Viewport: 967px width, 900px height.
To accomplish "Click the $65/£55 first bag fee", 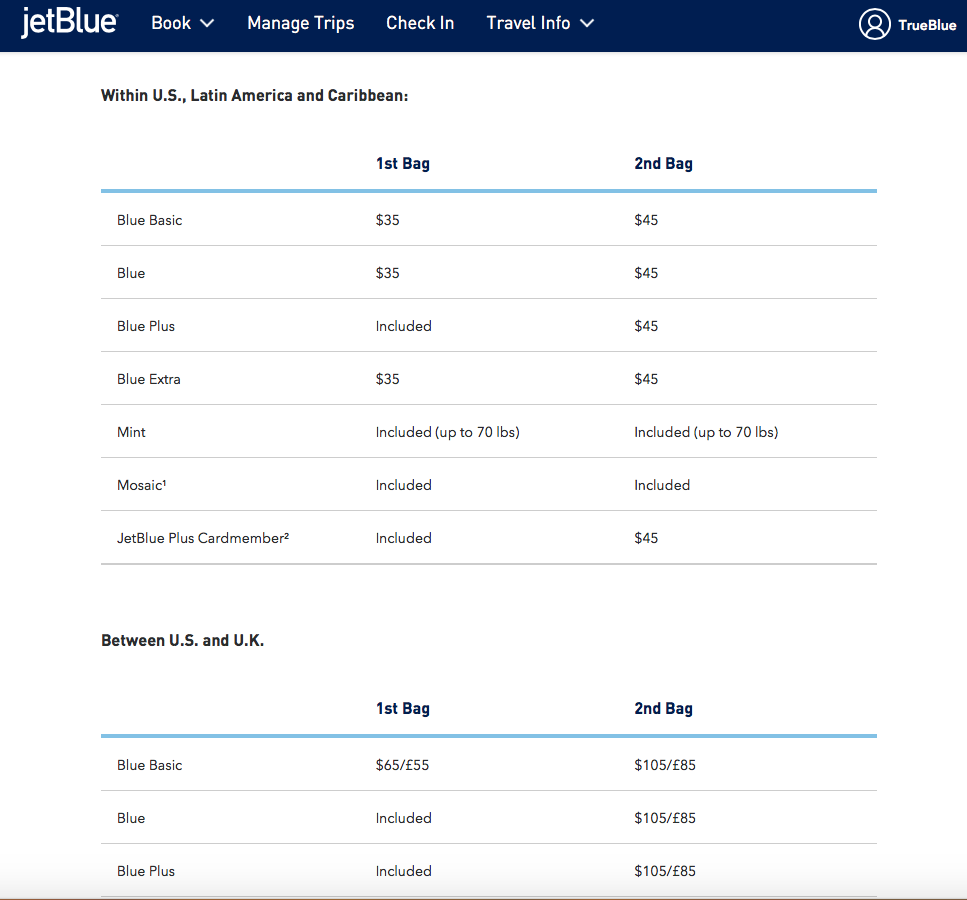I will click(x=402, y=766).
